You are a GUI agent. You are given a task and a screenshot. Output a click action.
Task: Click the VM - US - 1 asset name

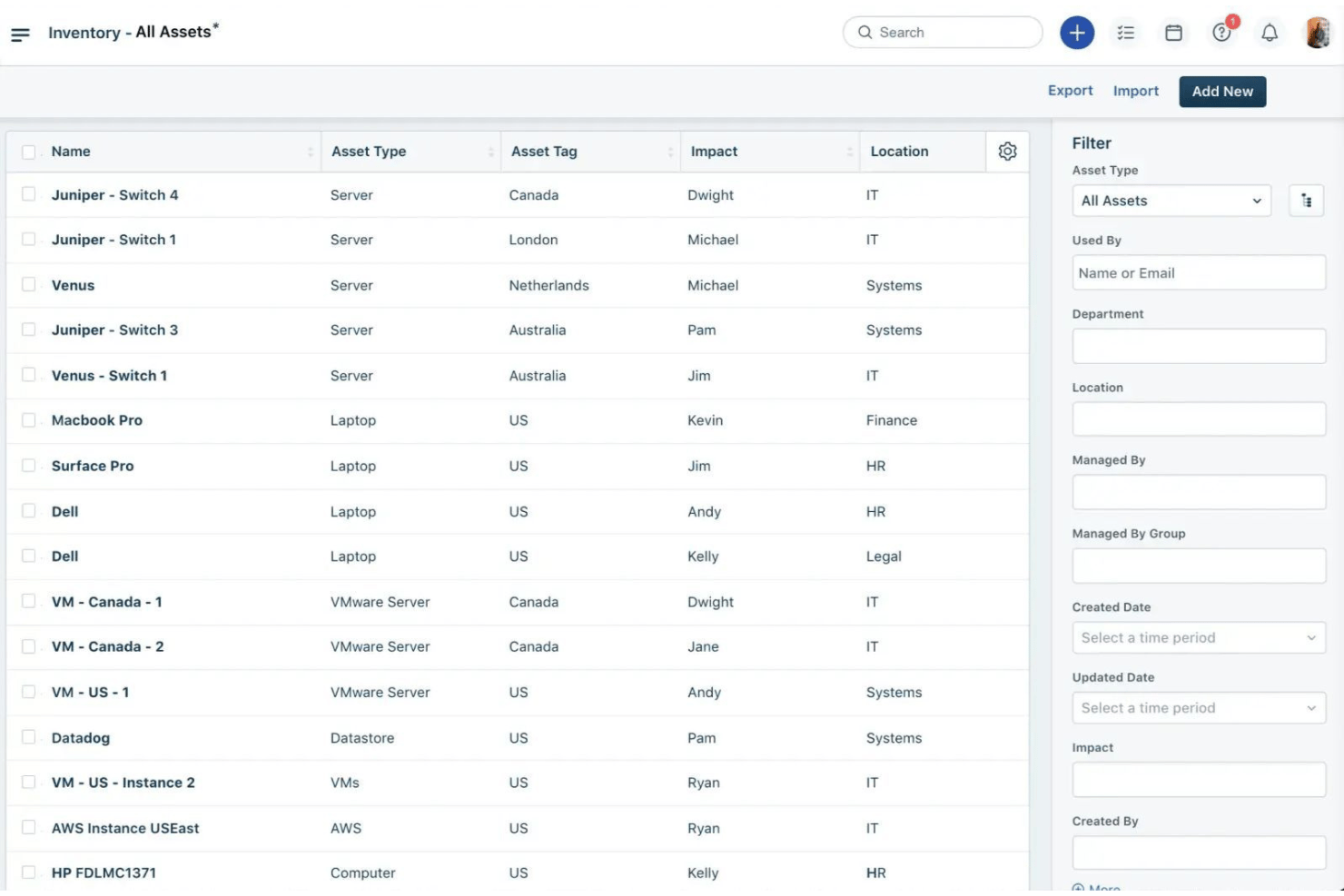[90, 693]
